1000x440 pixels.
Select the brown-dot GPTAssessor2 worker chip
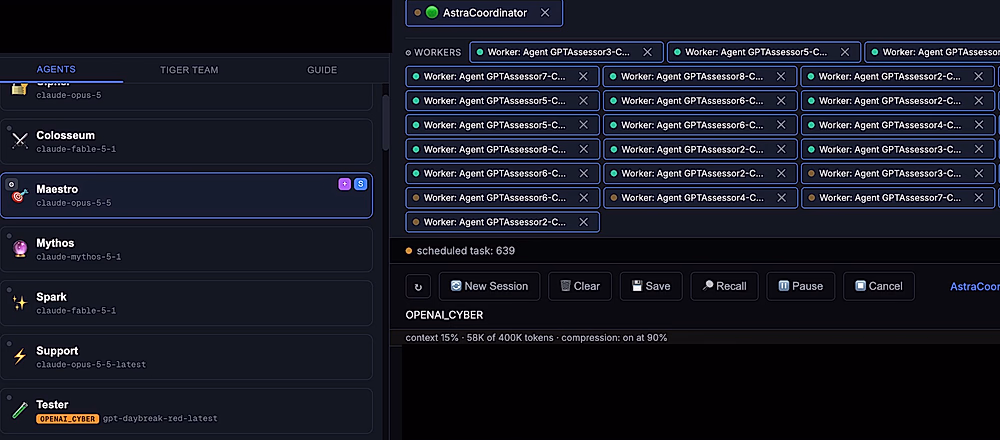point(503,222)
